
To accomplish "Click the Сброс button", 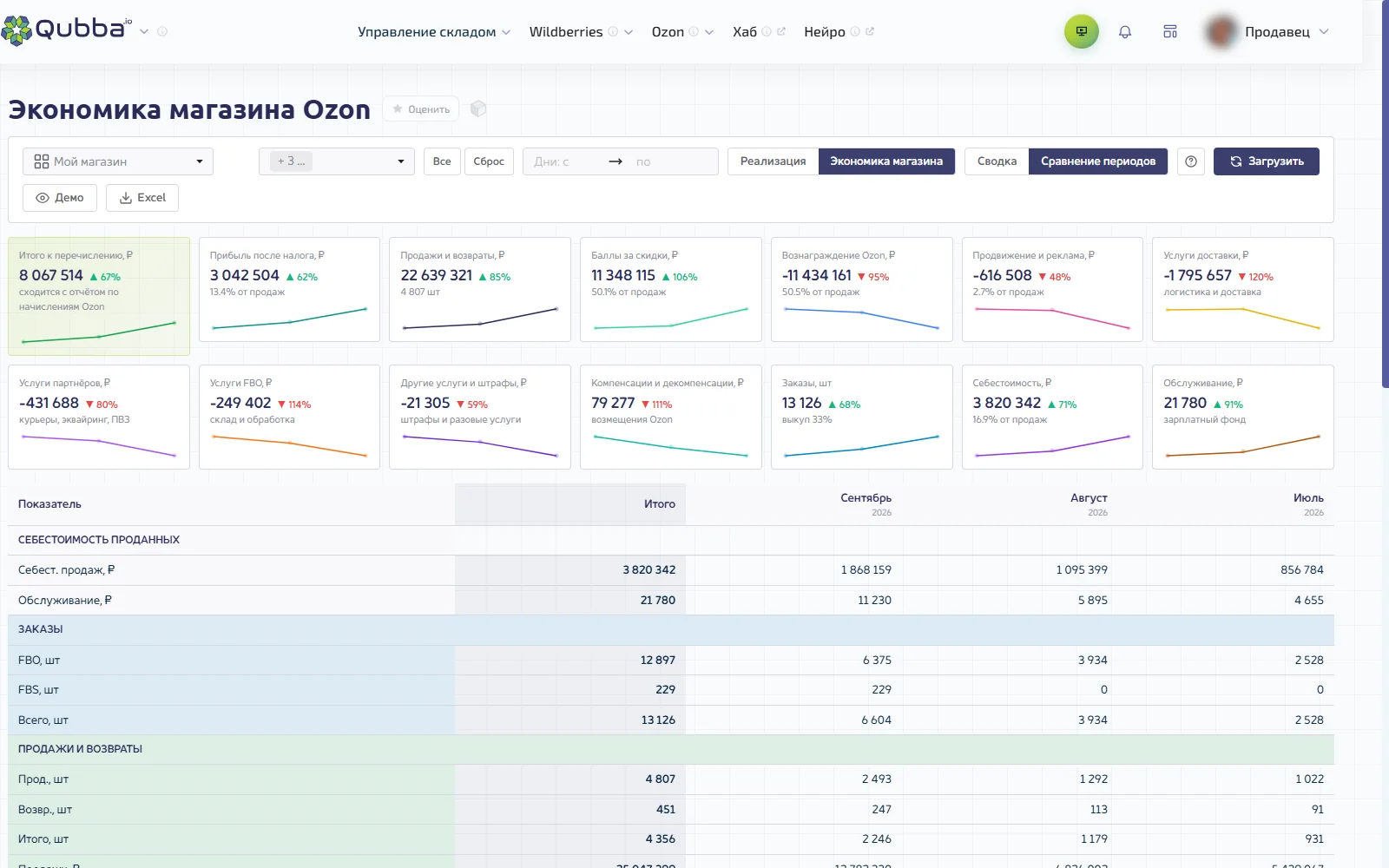I will point(489,161).
